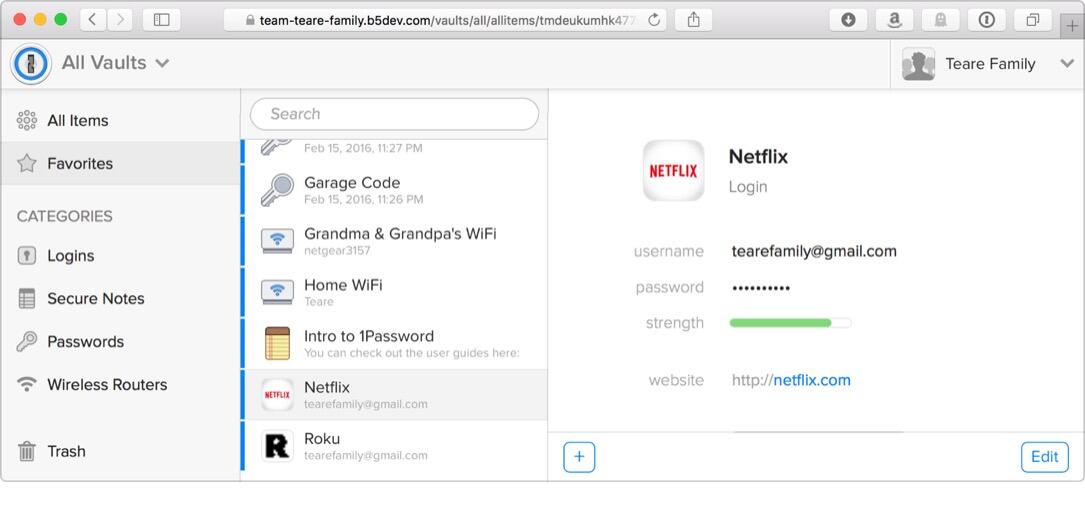The image size is (1085, 513).
Task: Go back with Safari back arrow
Action: pos(93,20)
